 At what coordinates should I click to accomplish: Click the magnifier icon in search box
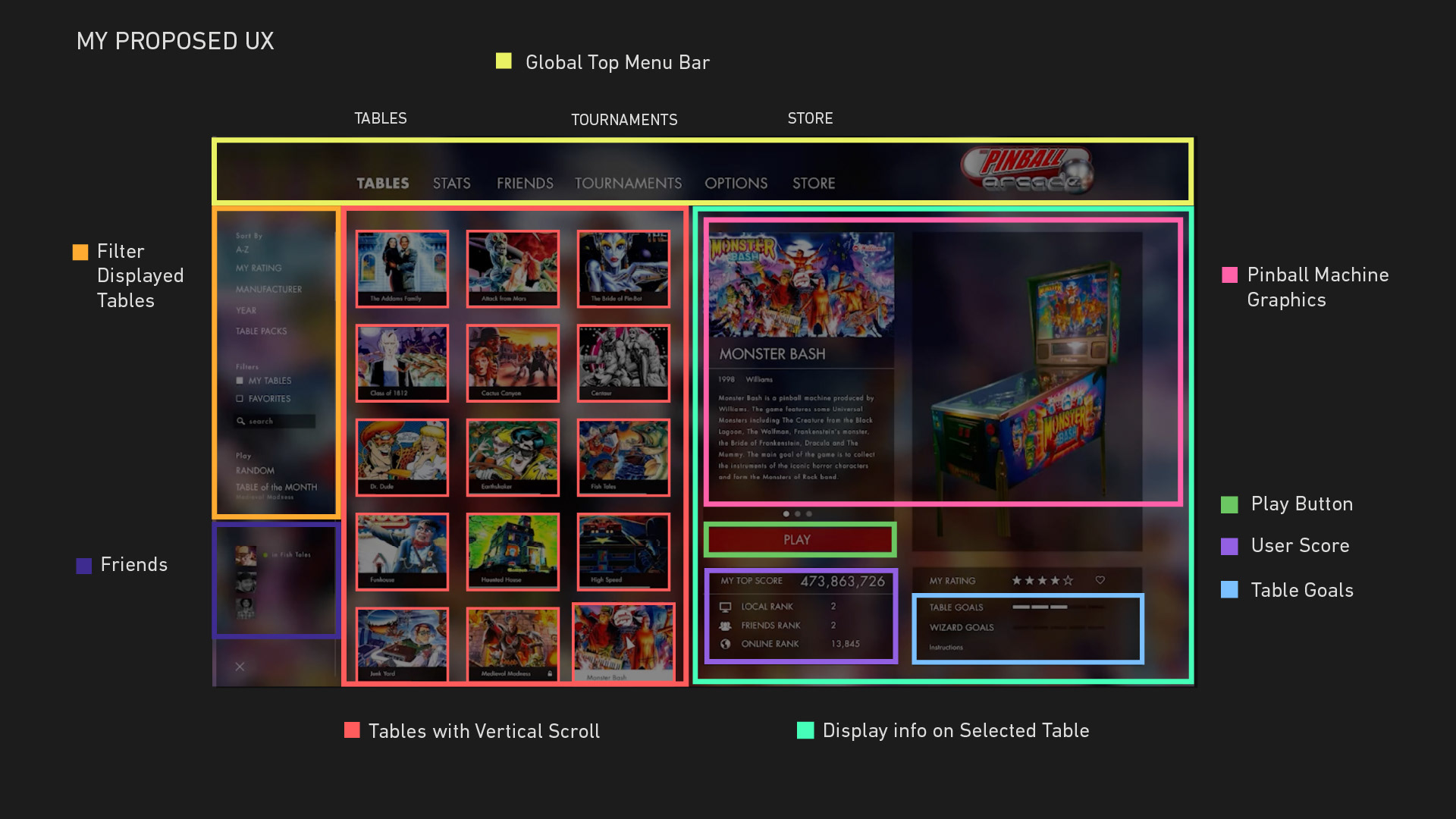(x=240, y=421)
